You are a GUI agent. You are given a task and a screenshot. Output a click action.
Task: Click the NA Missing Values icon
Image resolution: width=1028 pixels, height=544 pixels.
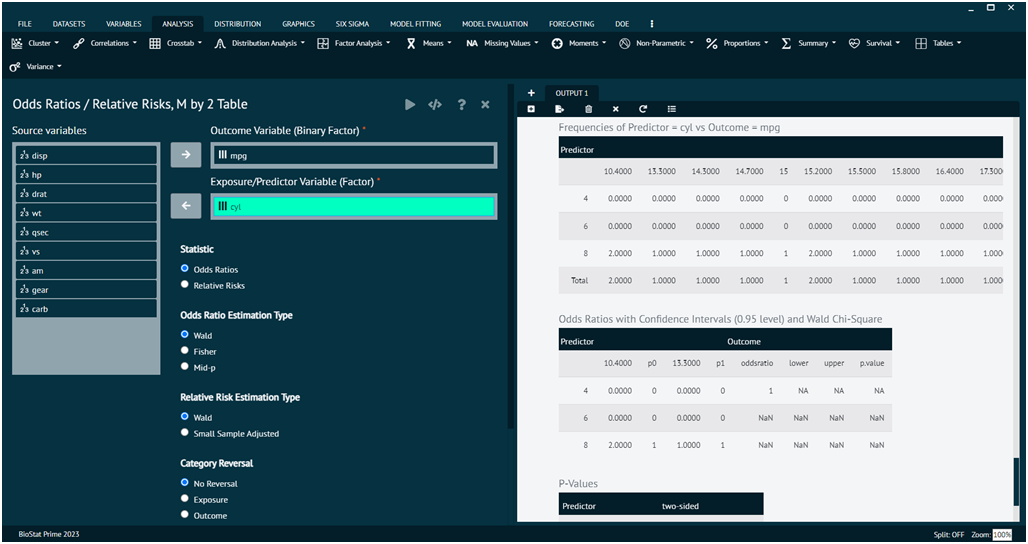click(471, 43)
